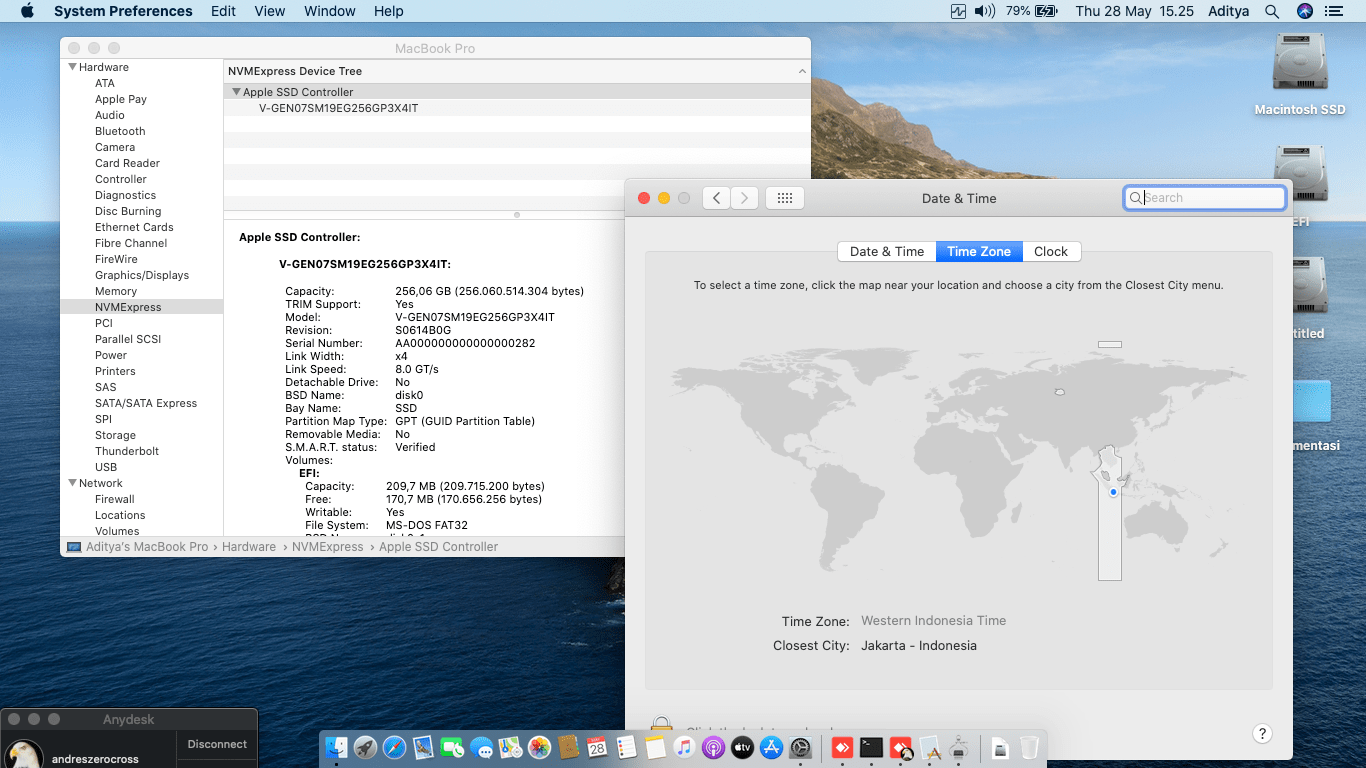Go back in System Preferences
Viewport: 1366px width, 768px height.
(716, 198)
